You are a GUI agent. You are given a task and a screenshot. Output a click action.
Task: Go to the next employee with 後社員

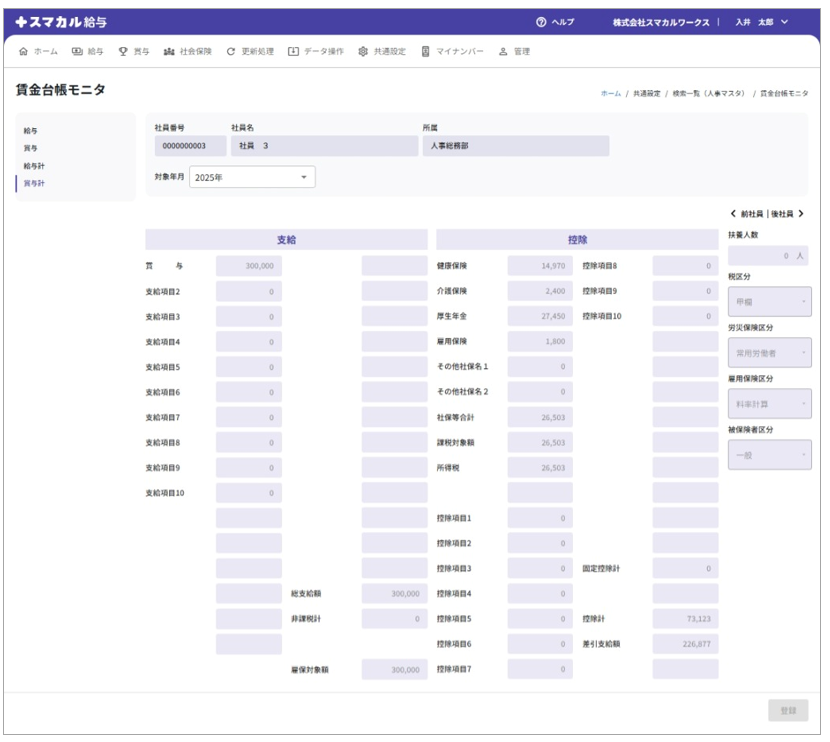coord(788,214)
